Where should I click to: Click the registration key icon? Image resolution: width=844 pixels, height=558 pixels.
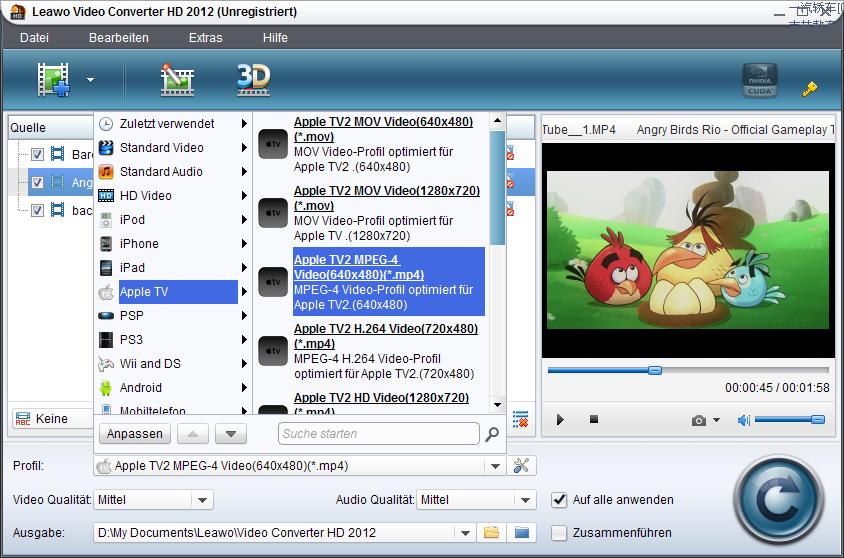pos(809,88)
